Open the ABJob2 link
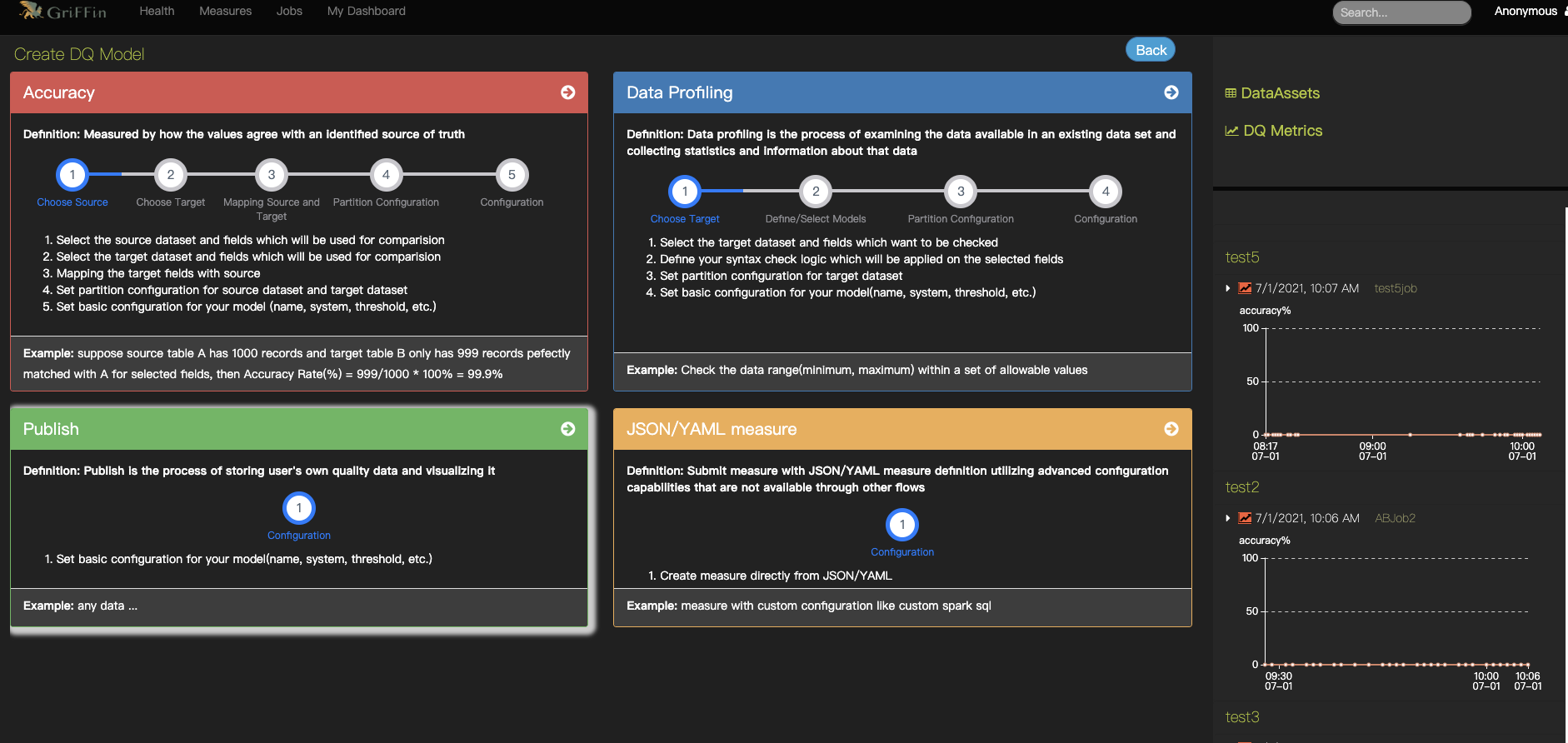 coord(1395,518)
